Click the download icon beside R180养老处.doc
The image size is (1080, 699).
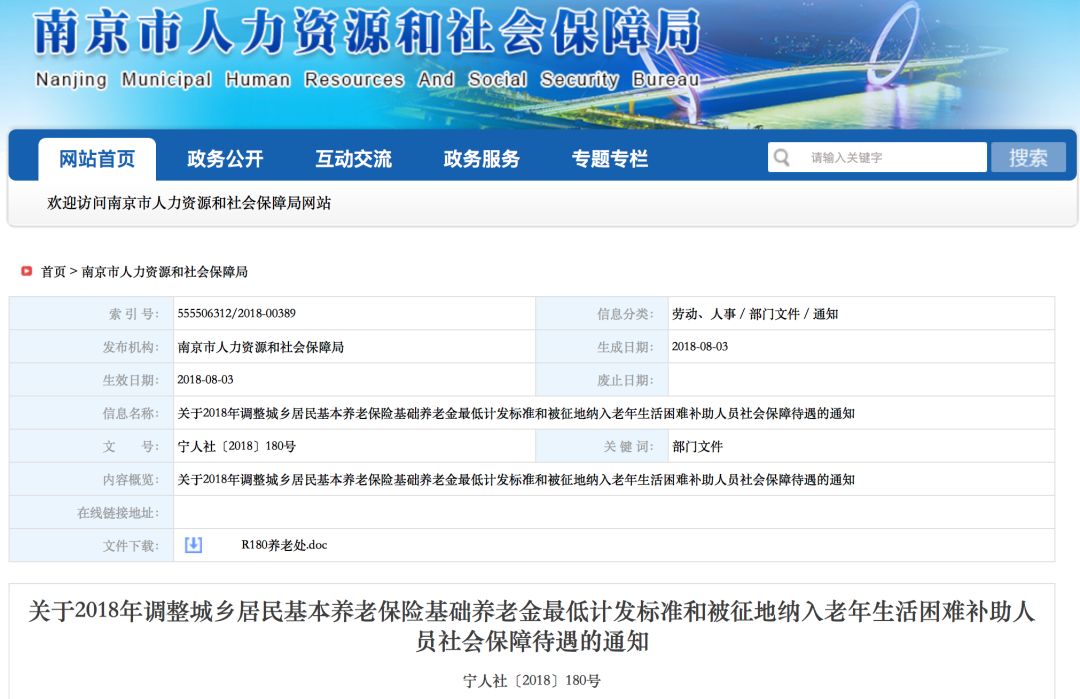[194, 545]
